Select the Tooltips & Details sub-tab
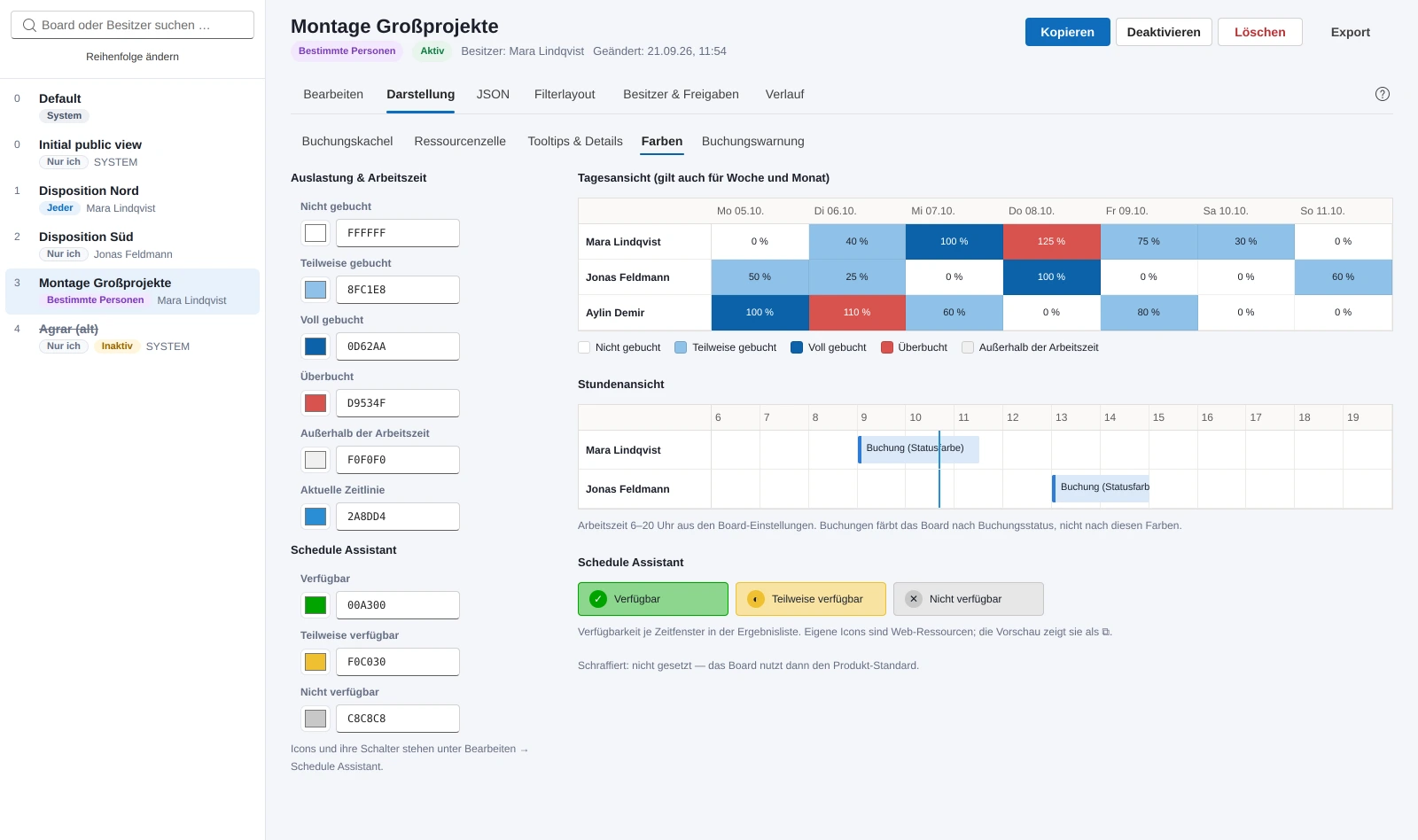Screen dimensions: 1418x840 pos(575,141)
